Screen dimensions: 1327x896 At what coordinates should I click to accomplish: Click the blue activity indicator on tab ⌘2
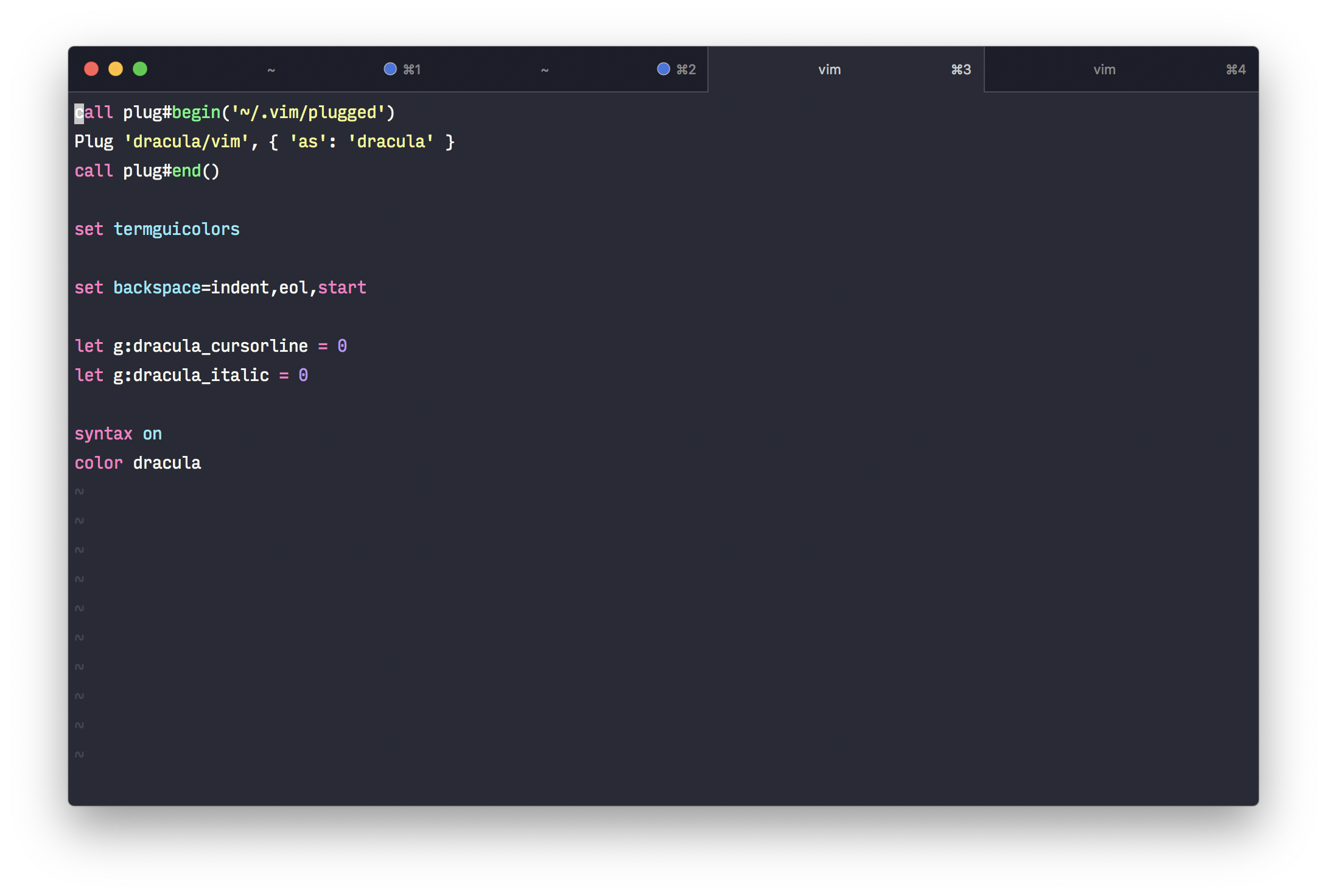pyautogui.click(x=663, y=69)
